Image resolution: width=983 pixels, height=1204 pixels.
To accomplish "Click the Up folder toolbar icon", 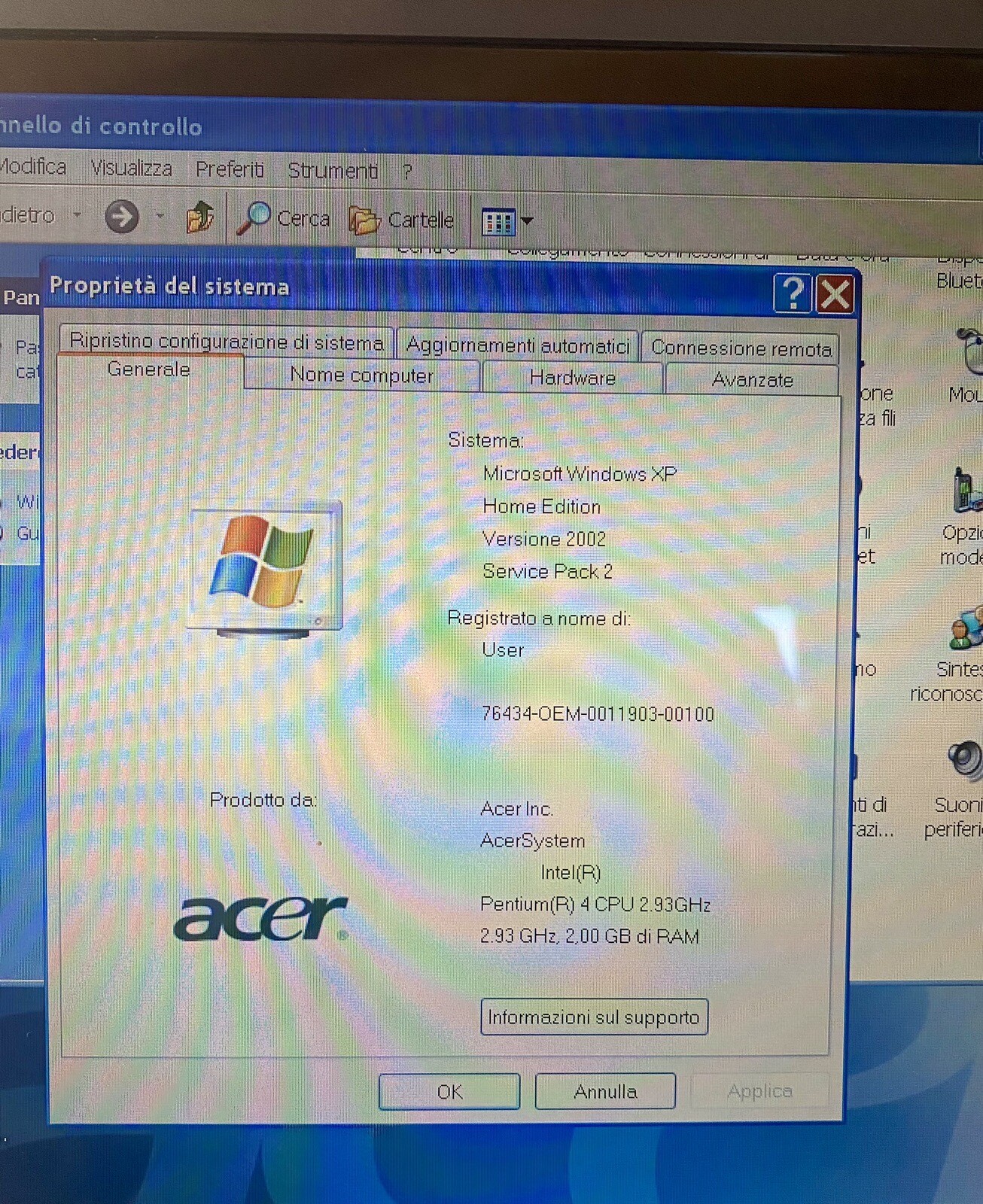I will [199, 217].
